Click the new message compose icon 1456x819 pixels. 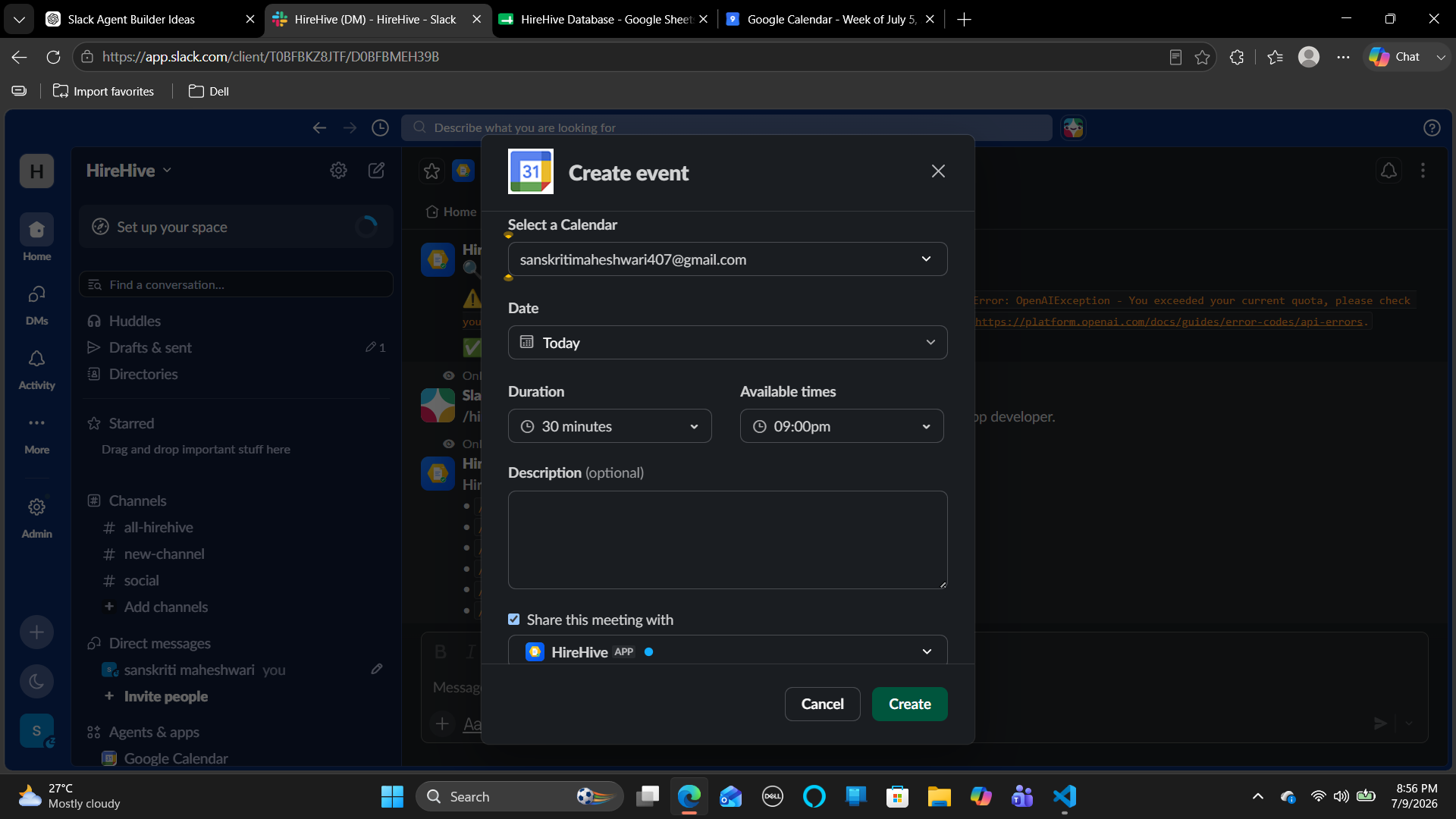point(376,171)
